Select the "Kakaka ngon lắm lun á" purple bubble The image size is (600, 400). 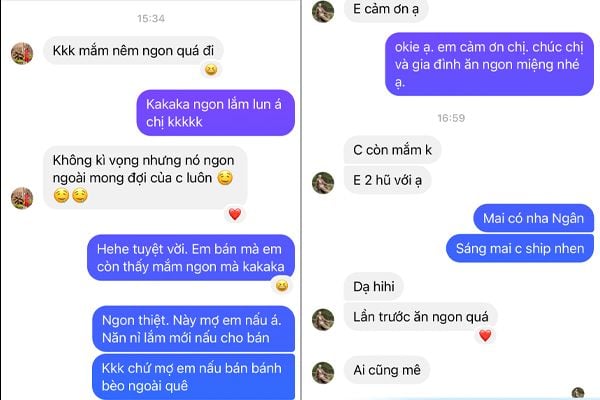(x=216, y=113)
